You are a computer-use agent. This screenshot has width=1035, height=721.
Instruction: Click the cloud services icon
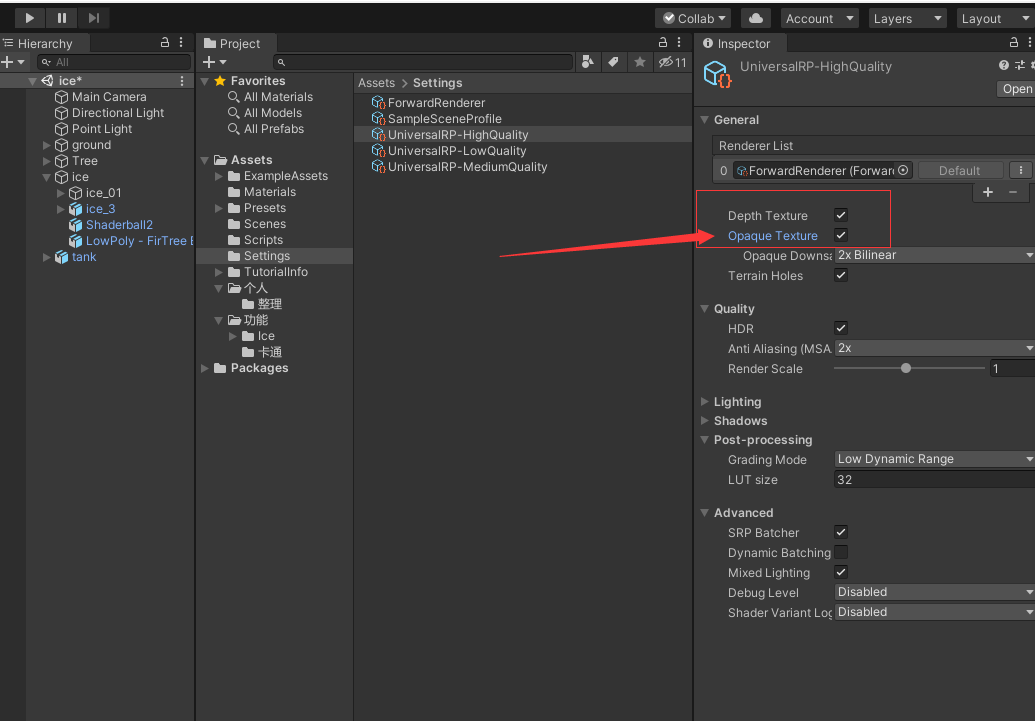click(x=756, y=18)
